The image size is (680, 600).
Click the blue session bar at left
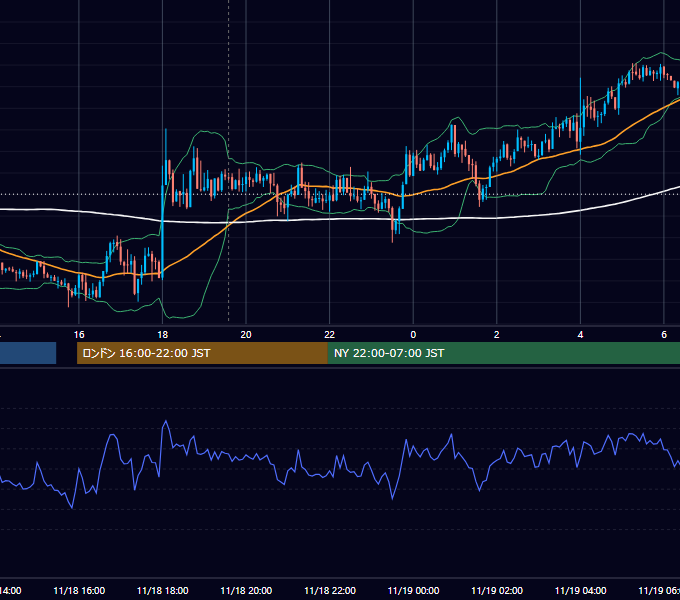click(28, 353)
